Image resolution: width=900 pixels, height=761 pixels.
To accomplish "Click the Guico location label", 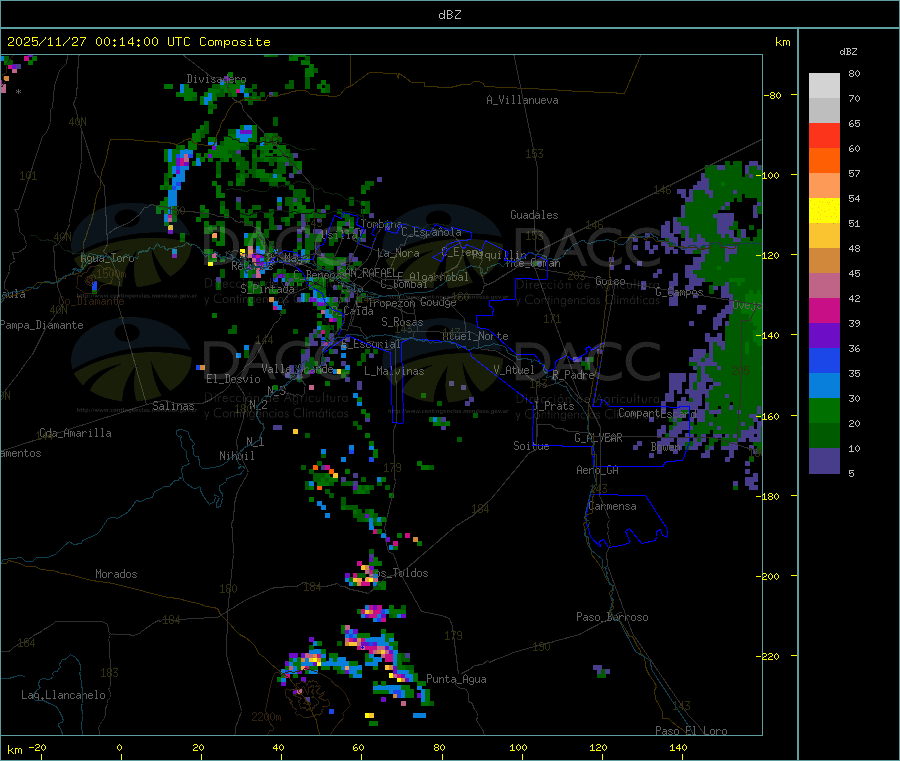I will pos(610,281).
